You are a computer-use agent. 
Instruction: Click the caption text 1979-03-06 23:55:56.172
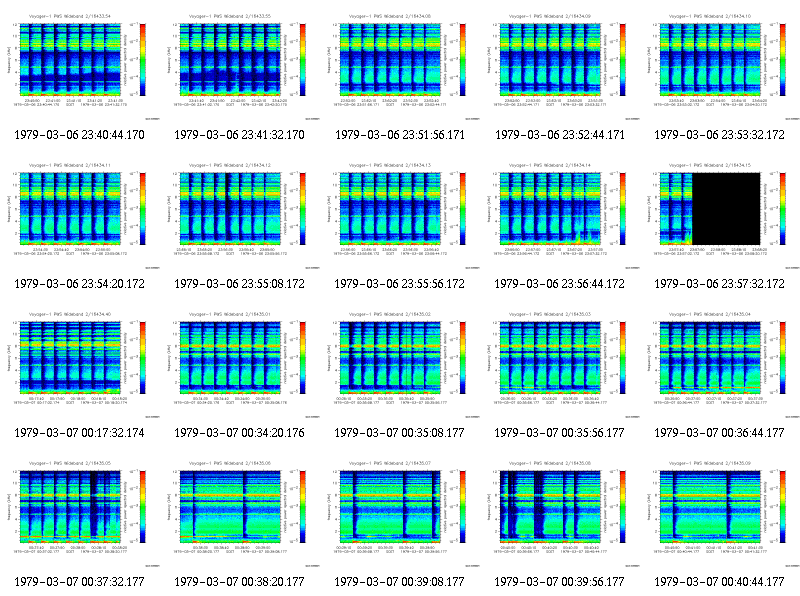tap(399, 284)
